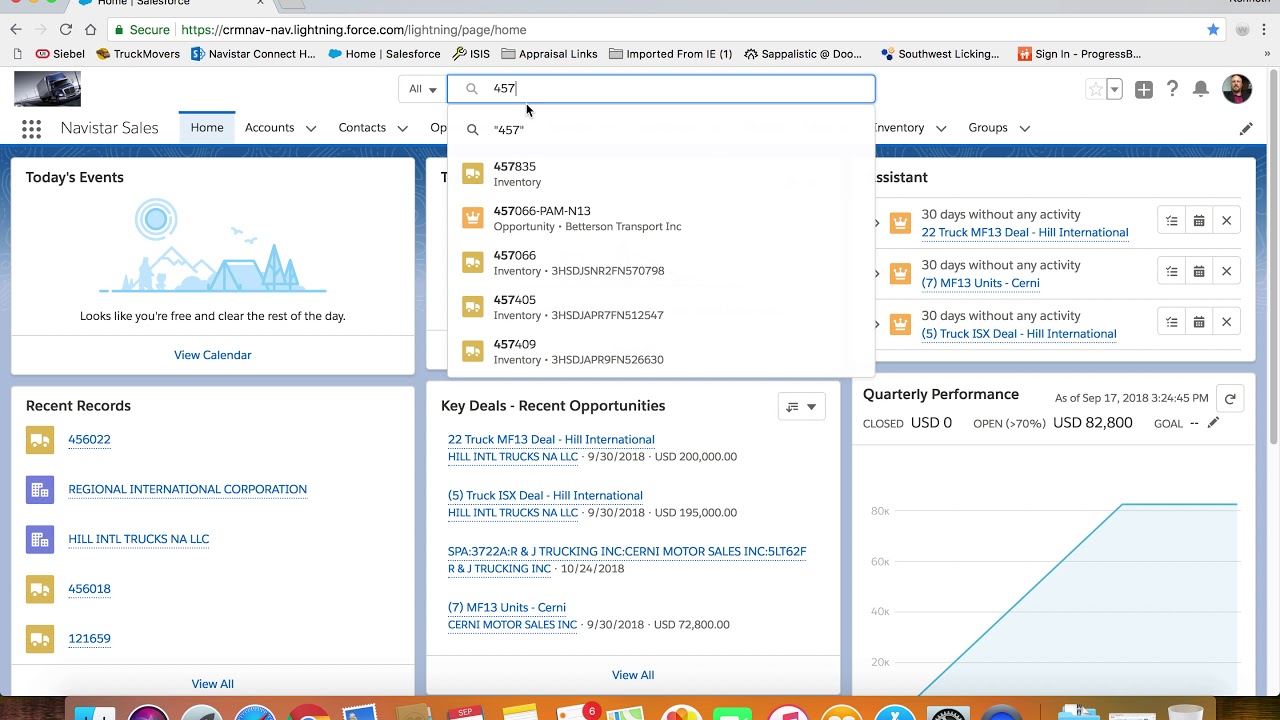
Task: Open the Global Actions plus icon
Action: (1143, 89)
